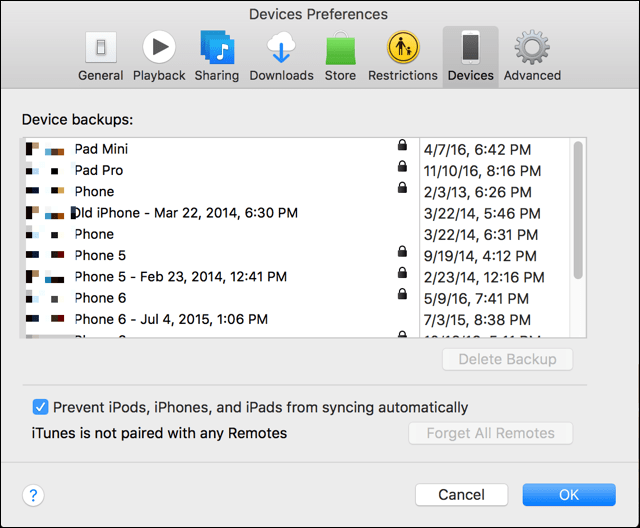Open the General preferences icon
The width and height of the screenshot is (640, 528).
[x=101, y=47]
